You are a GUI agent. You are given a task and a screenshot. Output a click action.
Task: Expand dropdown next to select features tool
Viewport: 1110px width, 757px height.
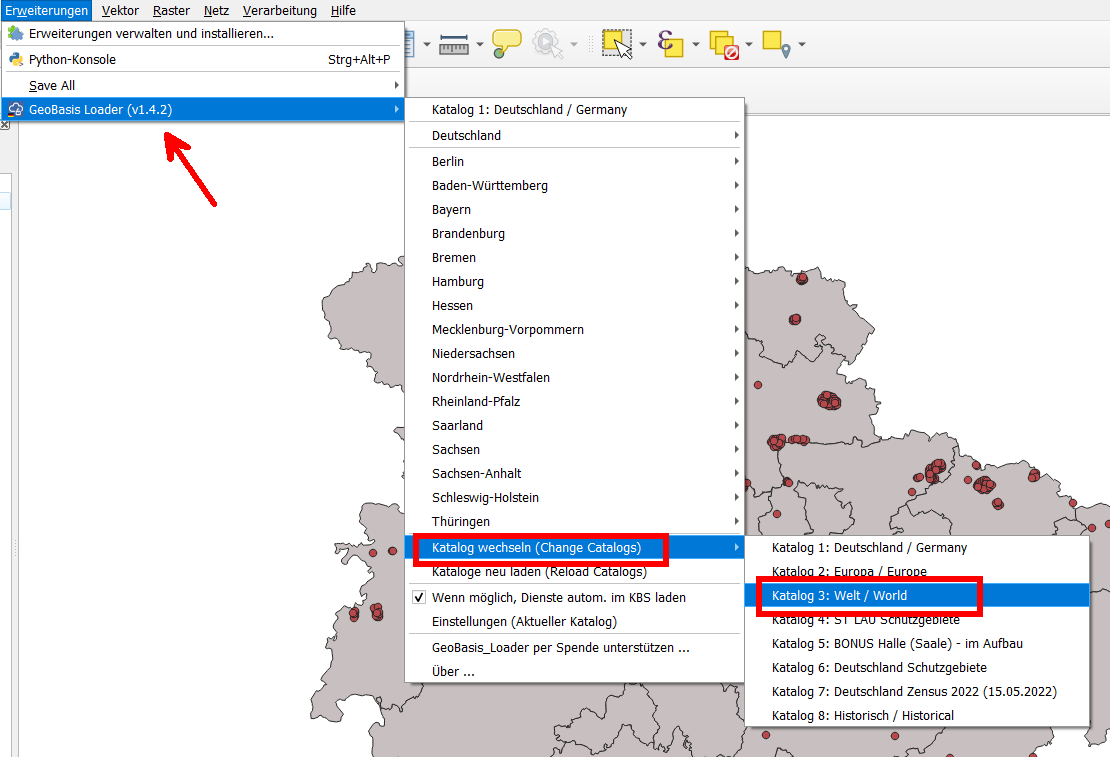pyautogui.click(x=642, y=44)
